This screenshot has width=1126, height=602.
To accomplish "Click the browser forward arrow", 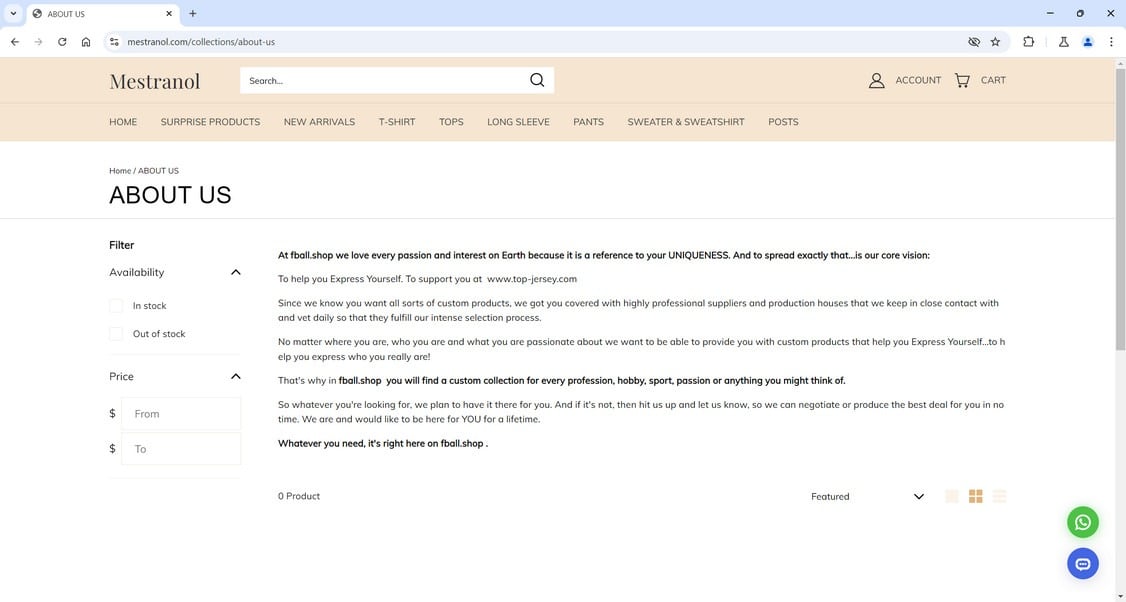I will pos(38,42).
